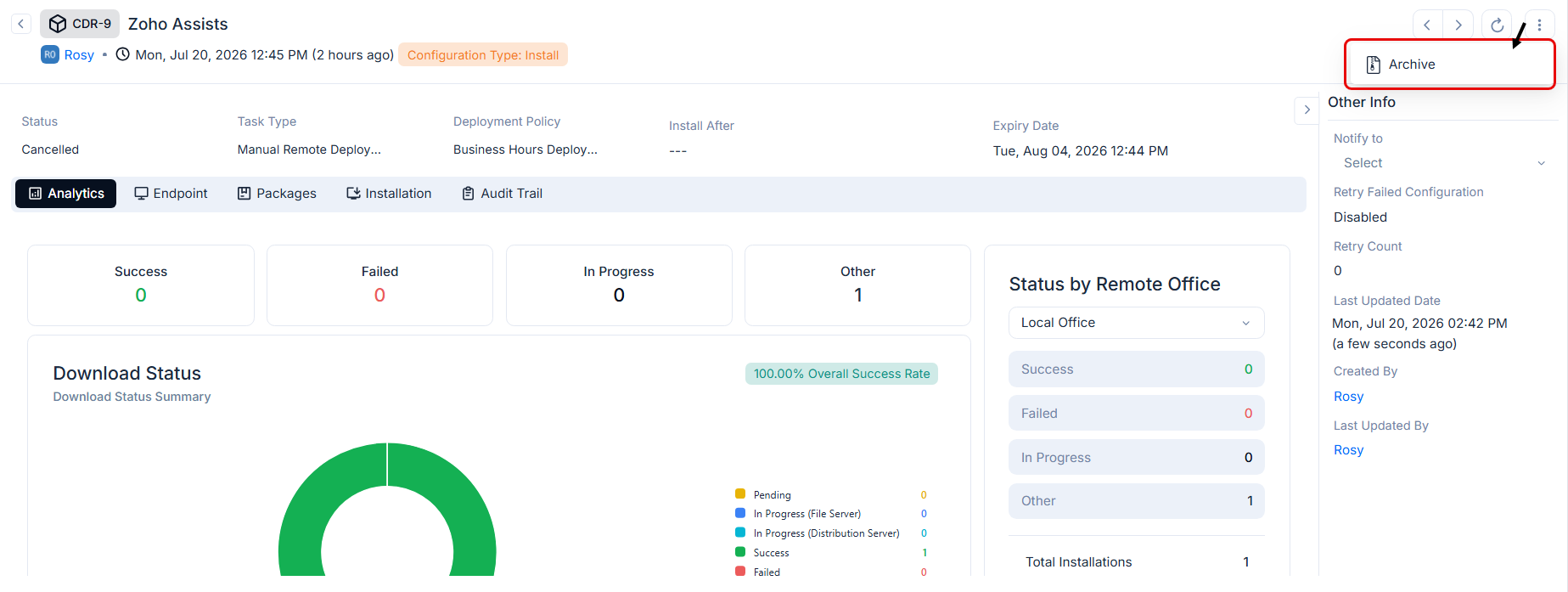Open Rosy's profile link in header
The width and height of the screenshot is (1568, 592).
click(x=79, y=55)
